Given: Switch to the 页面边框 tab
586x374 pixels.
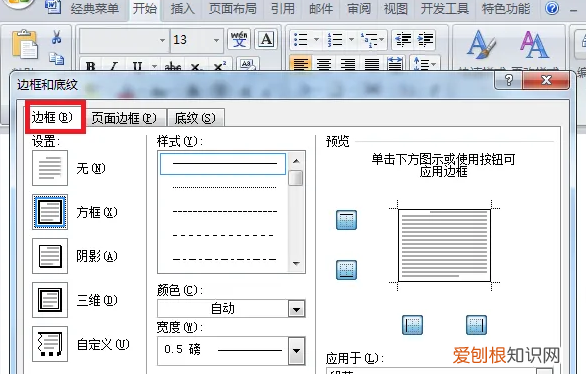Looking at the screenshot, I should coord(124,118).
